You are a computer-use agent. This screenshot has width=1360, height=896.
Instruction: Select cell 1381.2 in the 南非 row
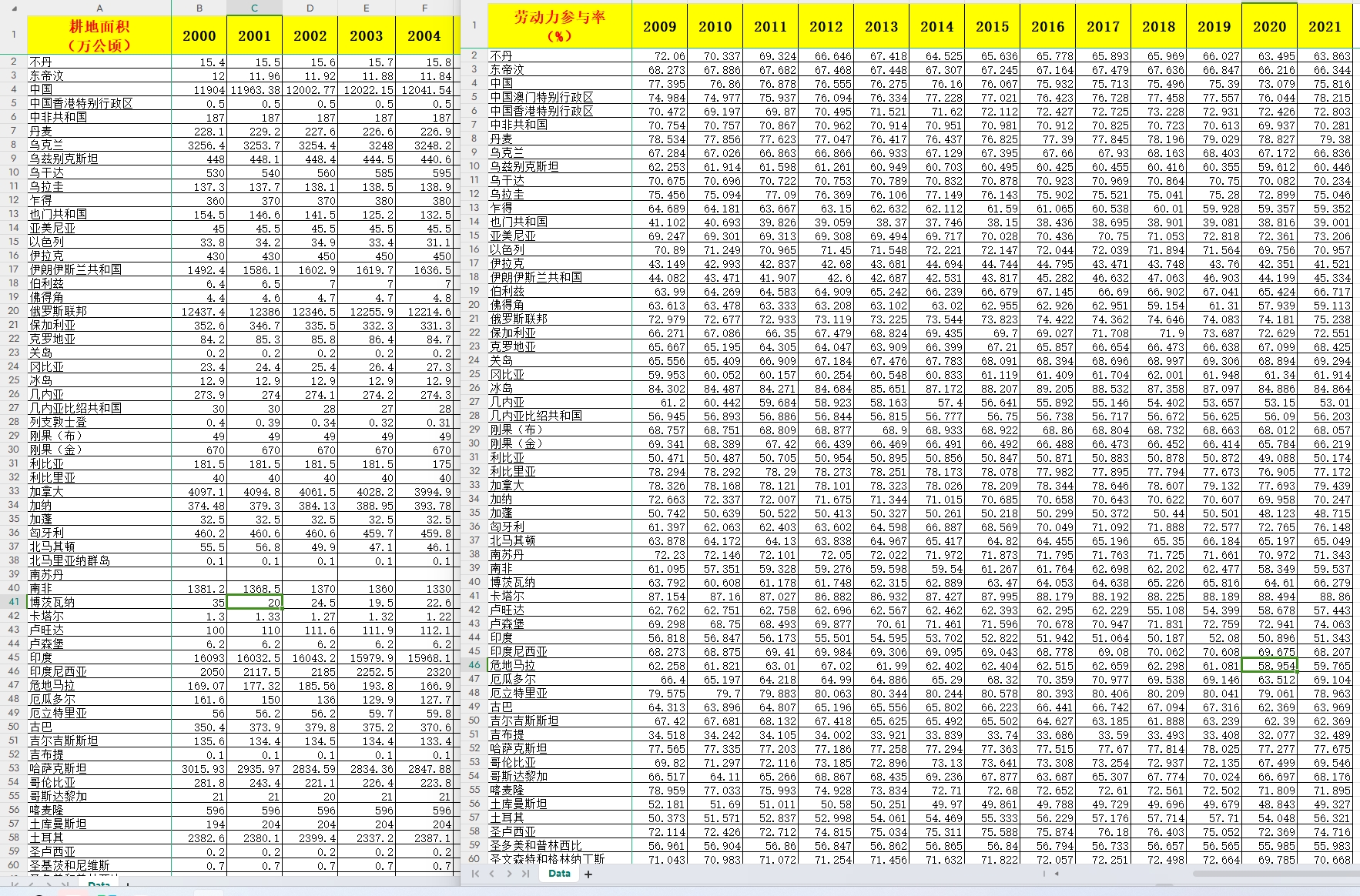click(x=199, y=588)
